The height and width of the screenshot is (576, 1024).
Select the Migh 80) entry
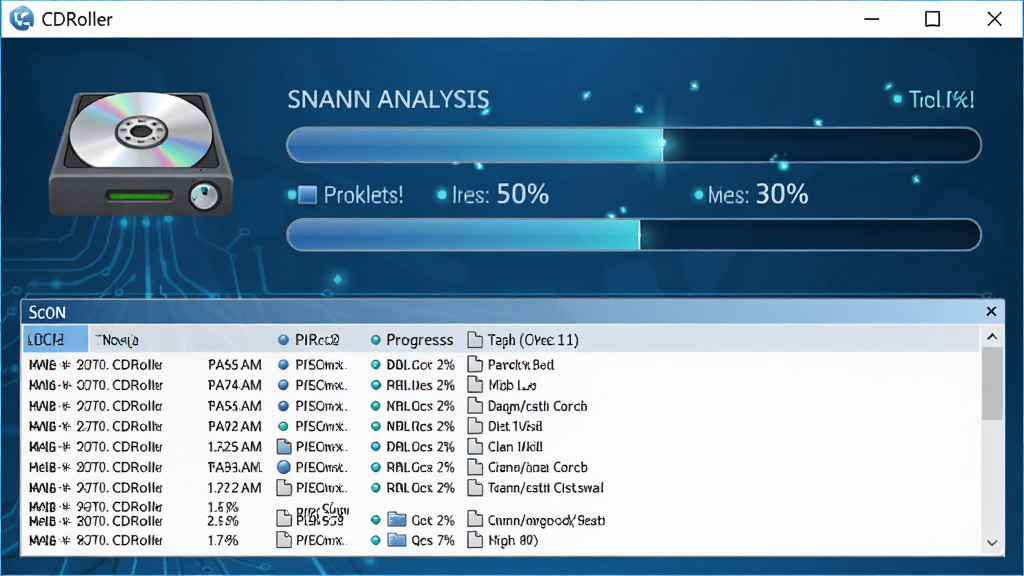click(x=513, y=540)
